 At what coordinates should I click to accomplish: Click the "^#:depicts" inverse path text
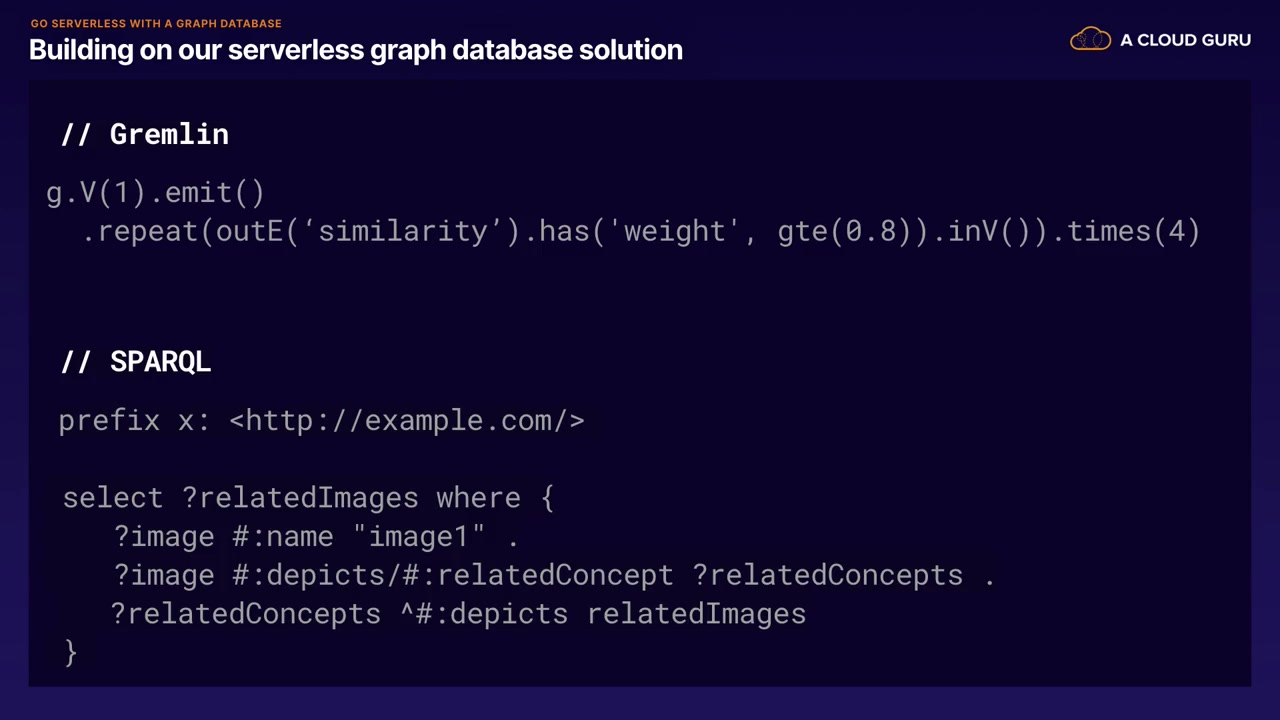pyautogui.click(x=485, y=614)
